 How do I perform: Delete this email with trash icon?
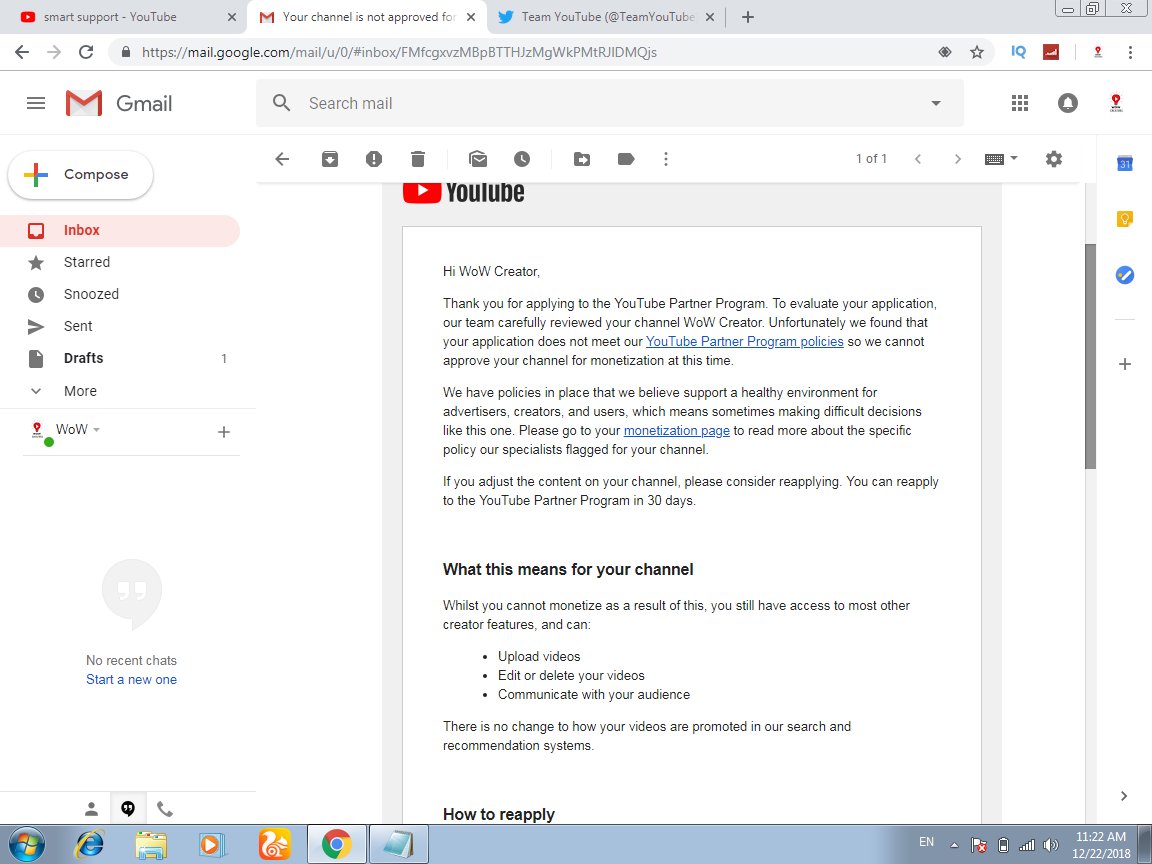tap(418, 159)
